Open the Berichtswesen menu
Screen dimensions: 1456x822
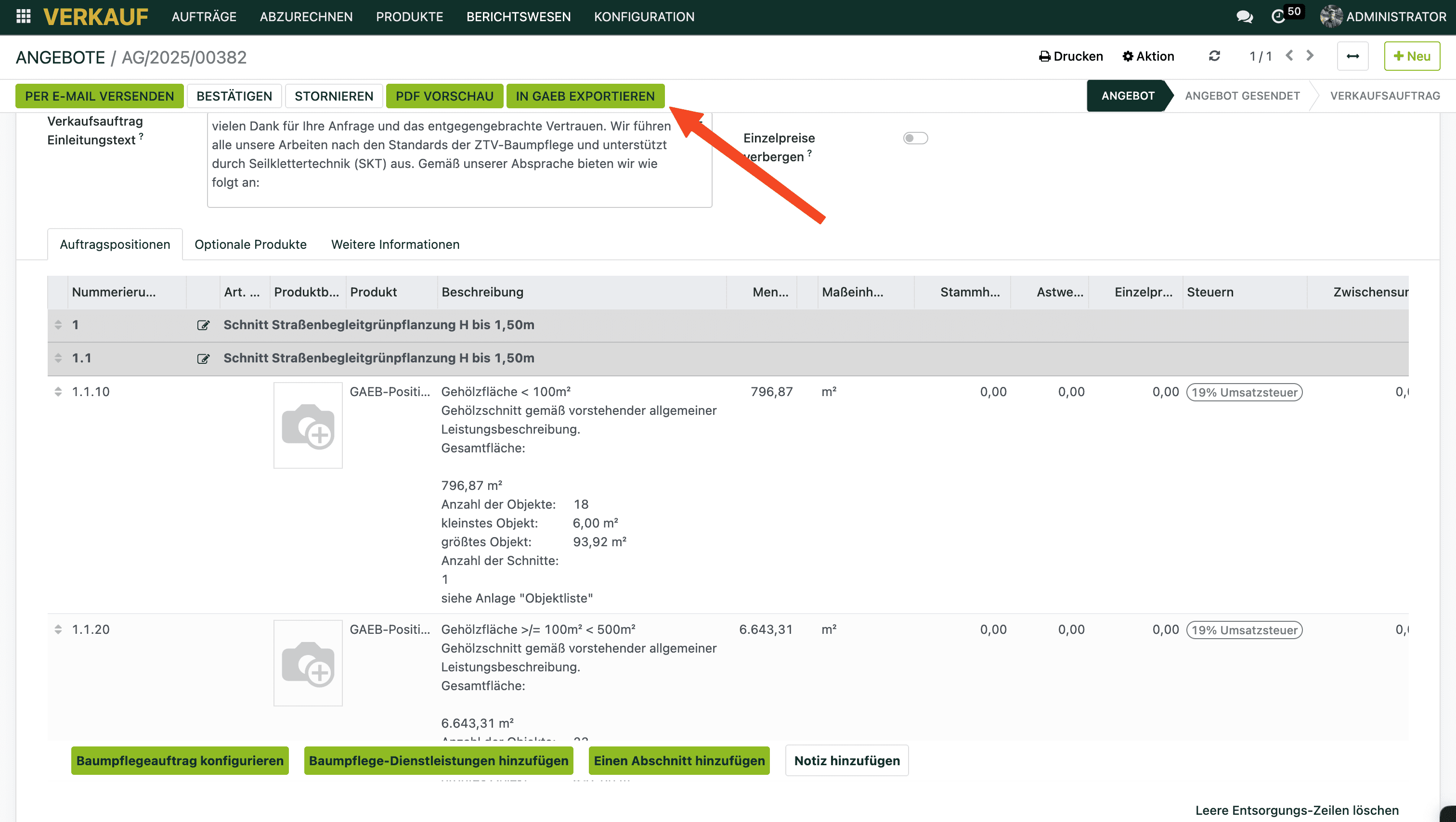[518, 16]
